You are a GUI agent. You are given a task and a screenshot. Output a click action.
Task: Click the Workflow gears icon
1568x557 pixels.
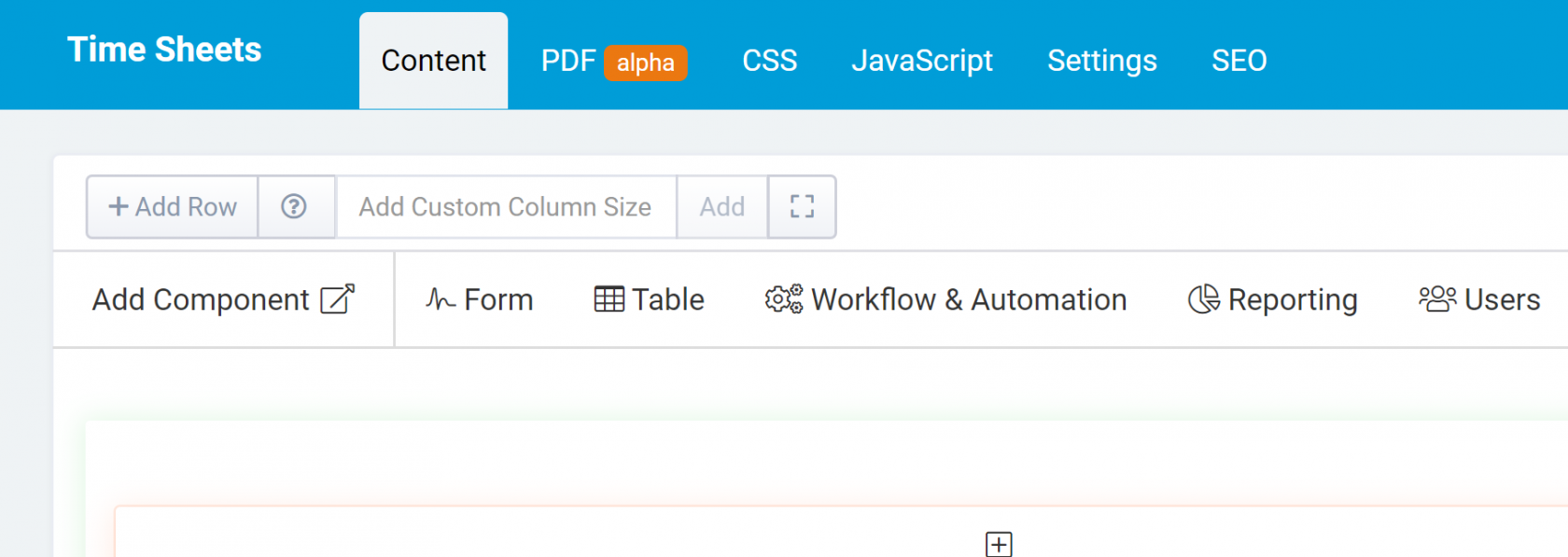click(784, 299)
